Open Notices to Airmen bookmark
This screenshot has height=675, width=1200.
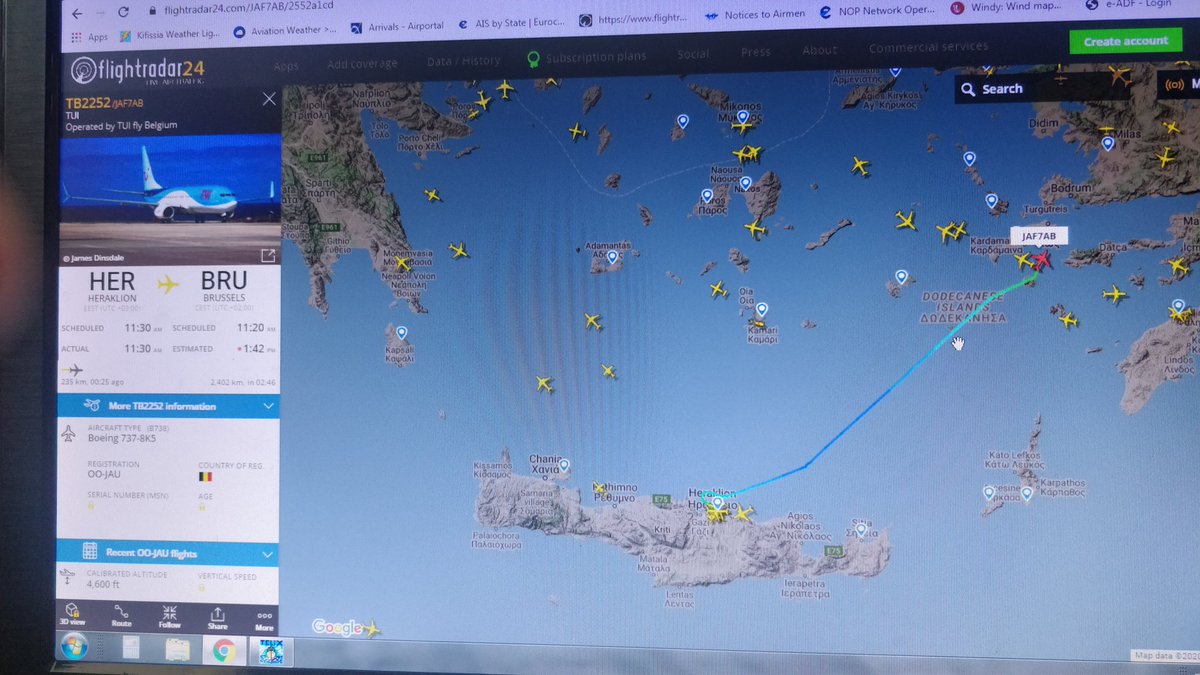point(753,15)
